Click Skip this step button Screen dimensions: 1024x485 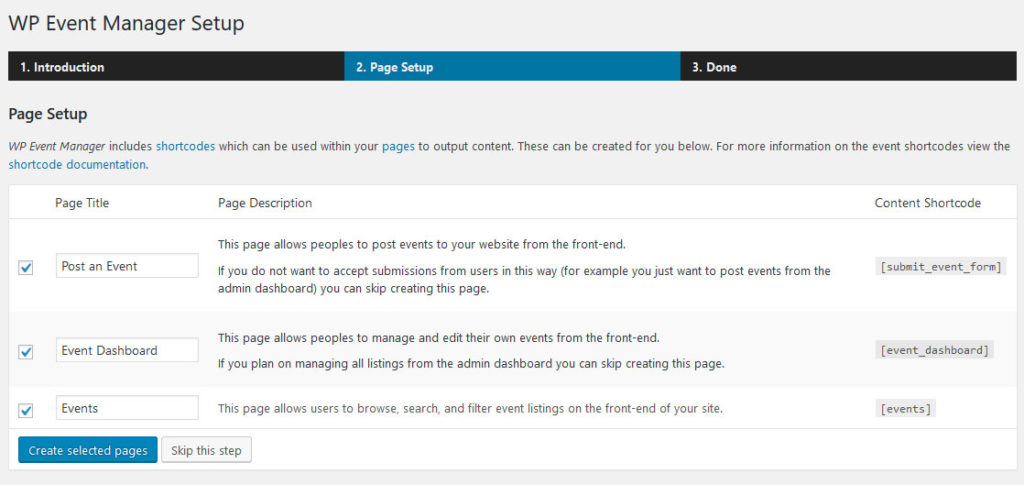[x=206, y=450]
